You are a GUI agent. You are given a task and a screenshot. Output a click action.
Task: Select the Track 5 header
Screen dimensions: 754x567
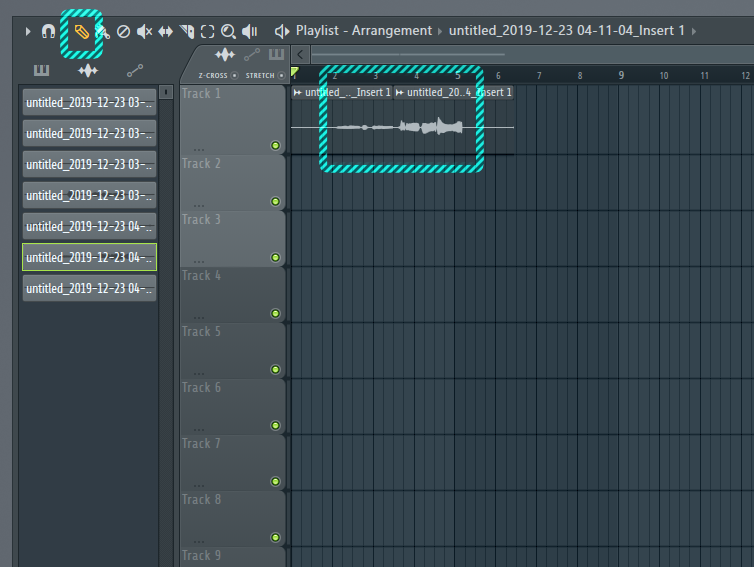233,351
